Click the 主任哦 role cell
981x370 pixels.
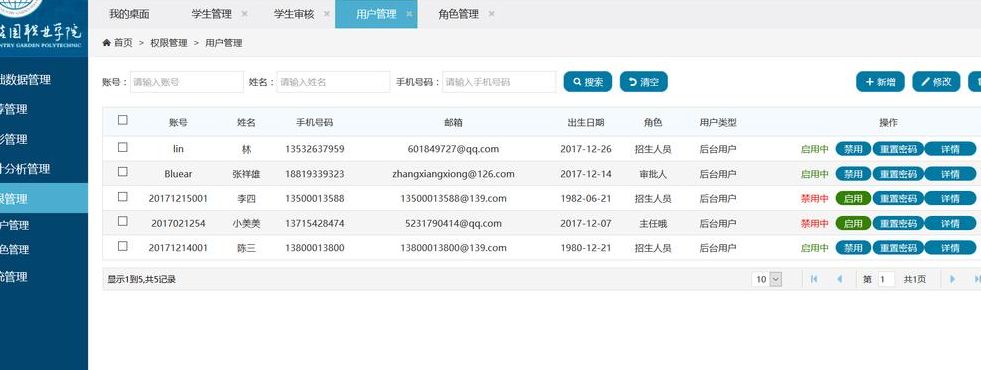653,223
